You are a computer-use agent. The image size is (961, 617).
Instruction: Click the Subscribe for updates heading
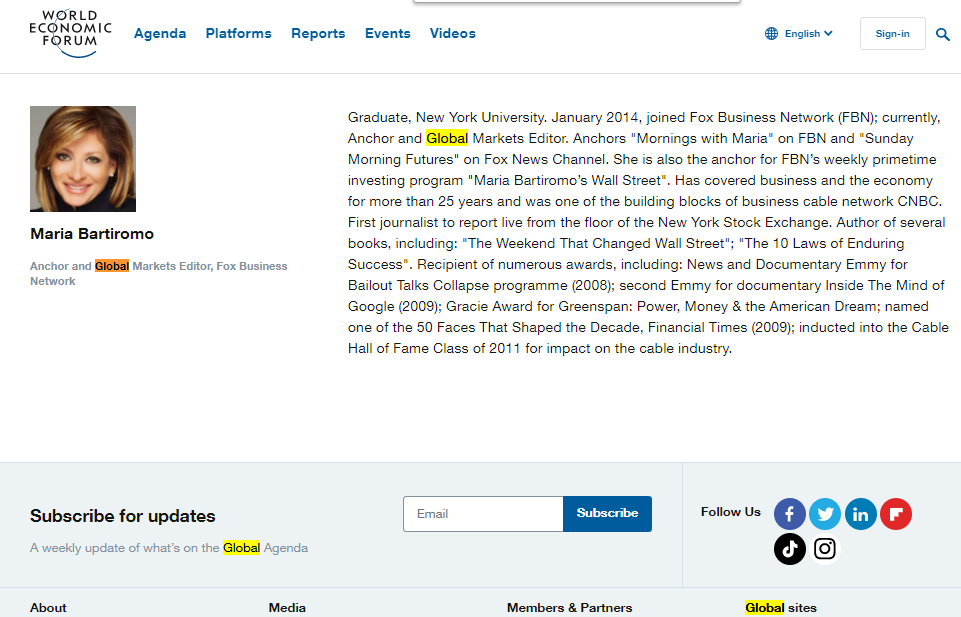point(123,516)
